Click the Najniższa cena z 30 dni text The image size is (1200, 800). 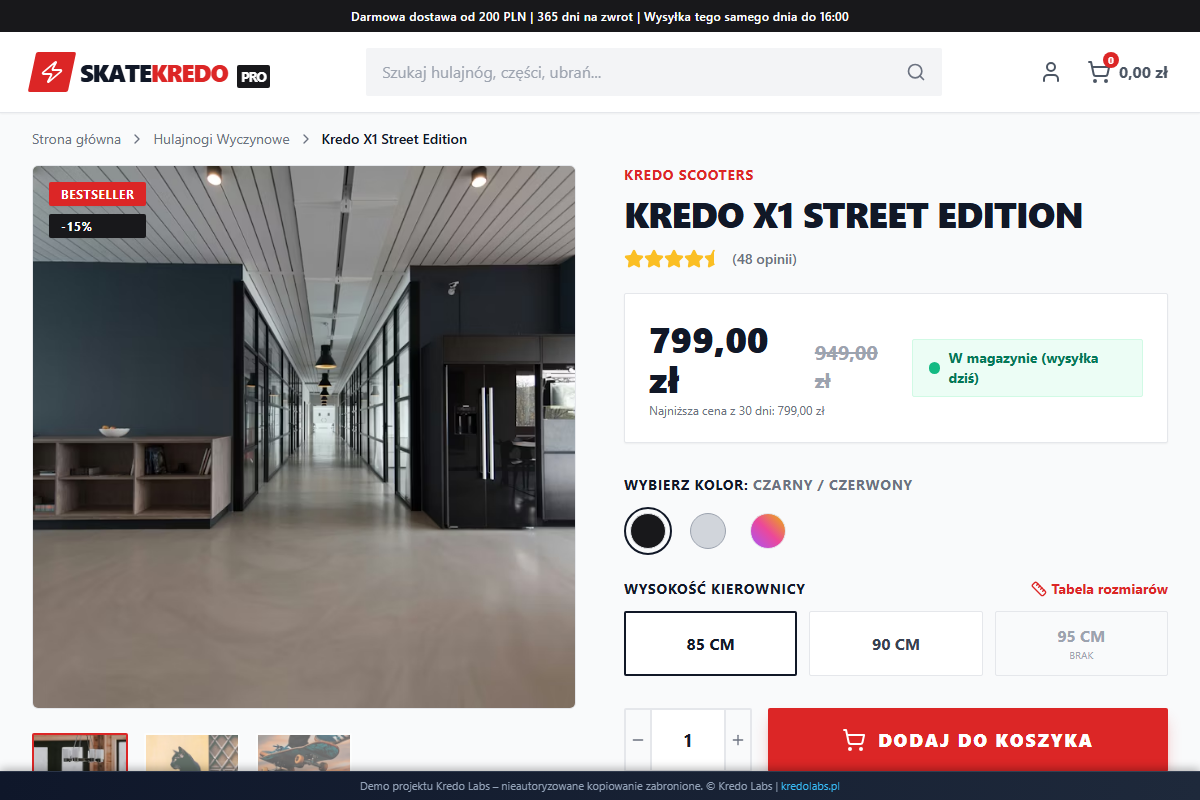click(x=736, y=410)
